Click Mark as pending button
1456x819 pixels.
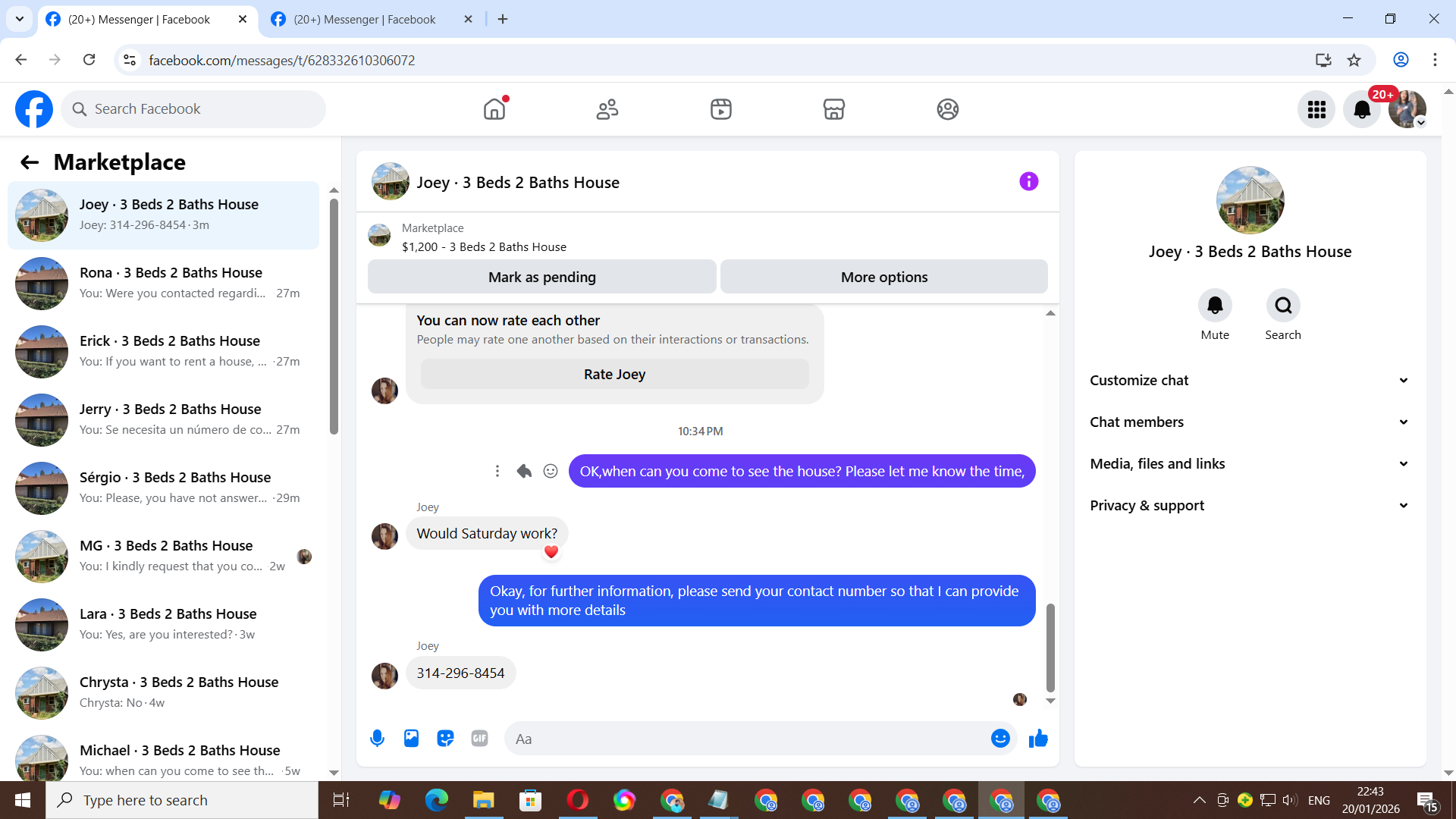542,277
